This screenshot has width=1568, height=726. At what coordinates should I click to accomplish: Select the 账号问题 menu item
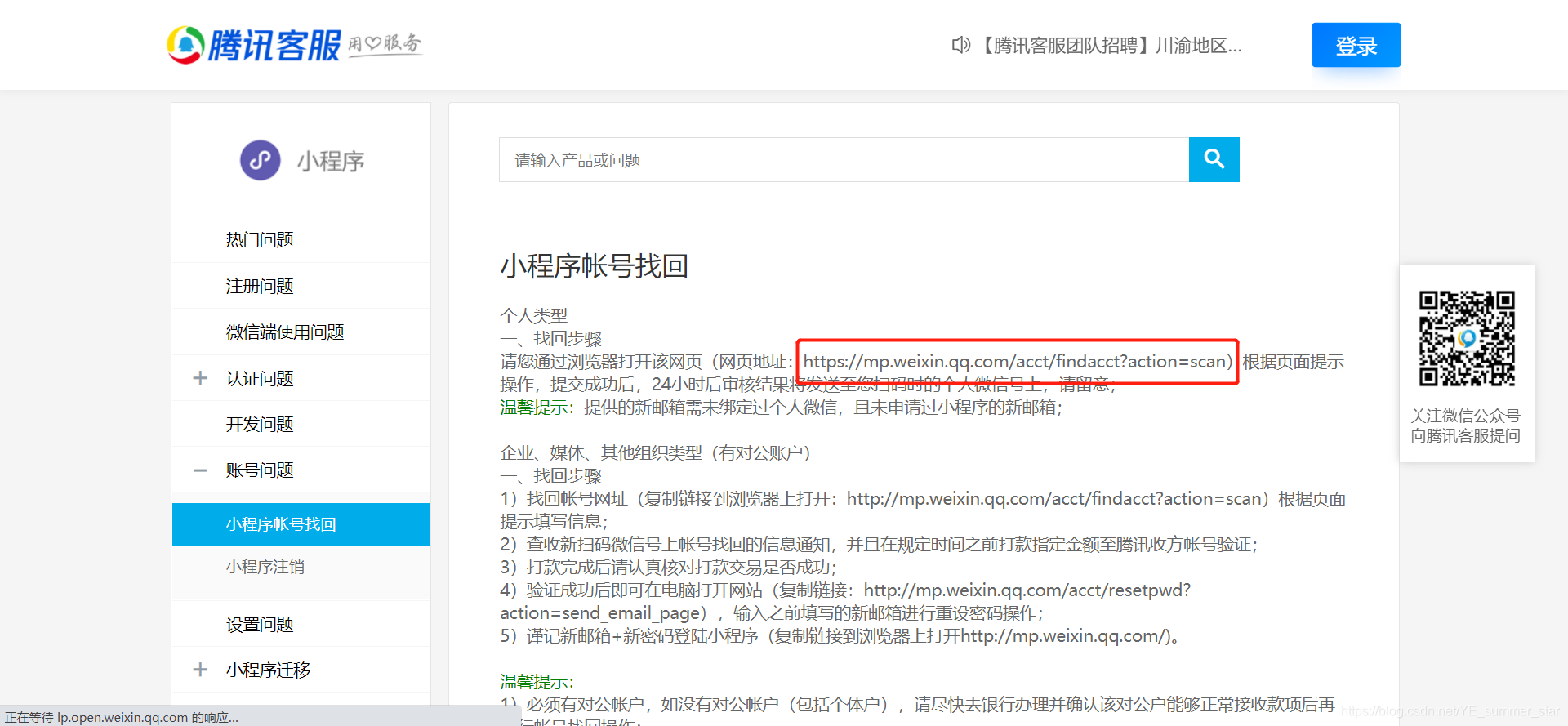click(260, 470)
